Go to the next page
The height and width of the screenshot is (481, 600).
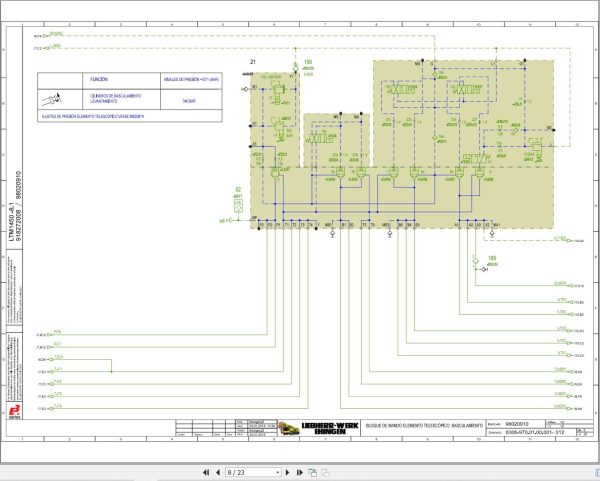coord(288,473)
